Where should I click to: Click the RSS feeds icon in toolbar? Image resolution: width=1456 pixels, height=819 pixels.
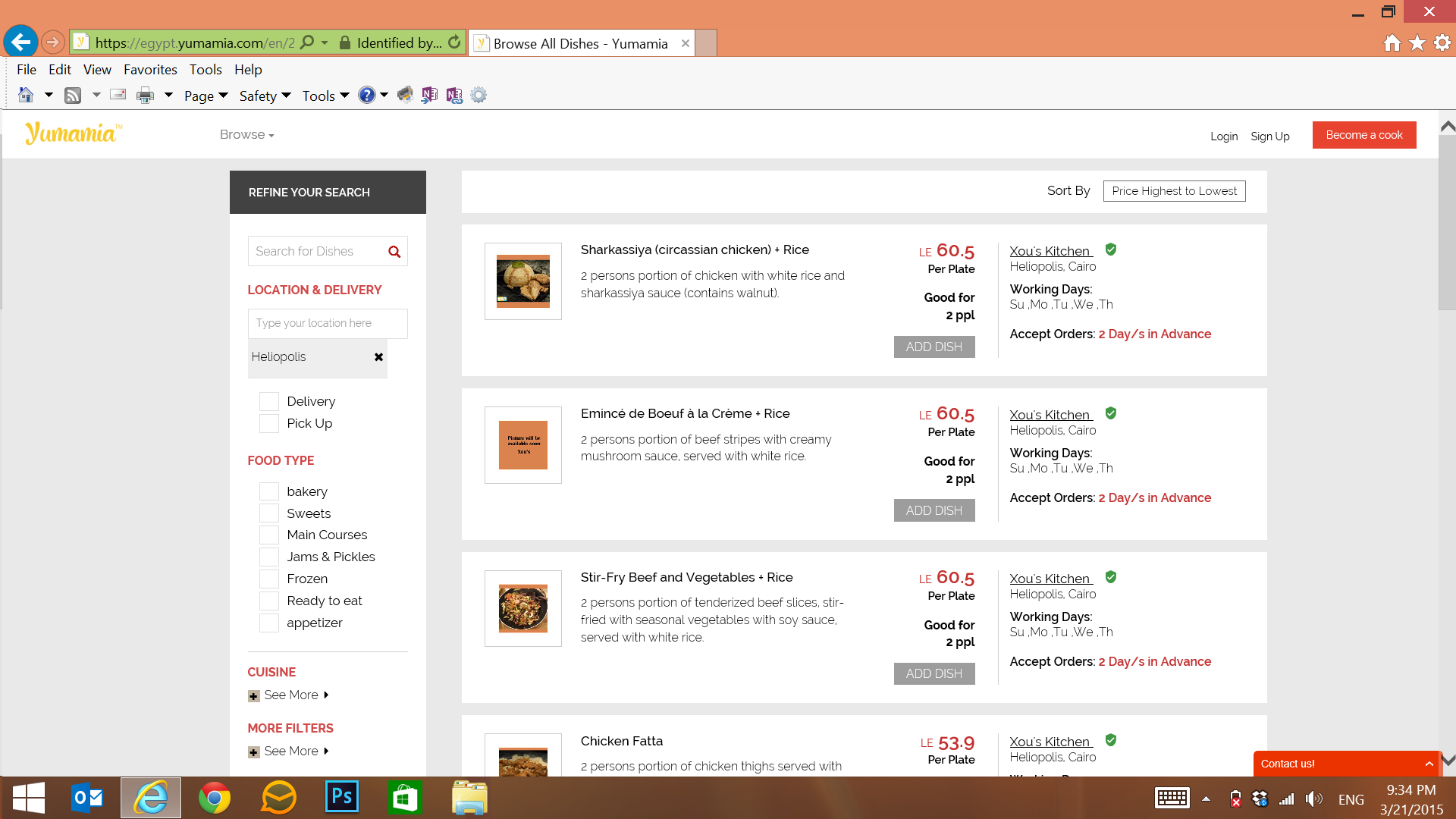(73, 96)
